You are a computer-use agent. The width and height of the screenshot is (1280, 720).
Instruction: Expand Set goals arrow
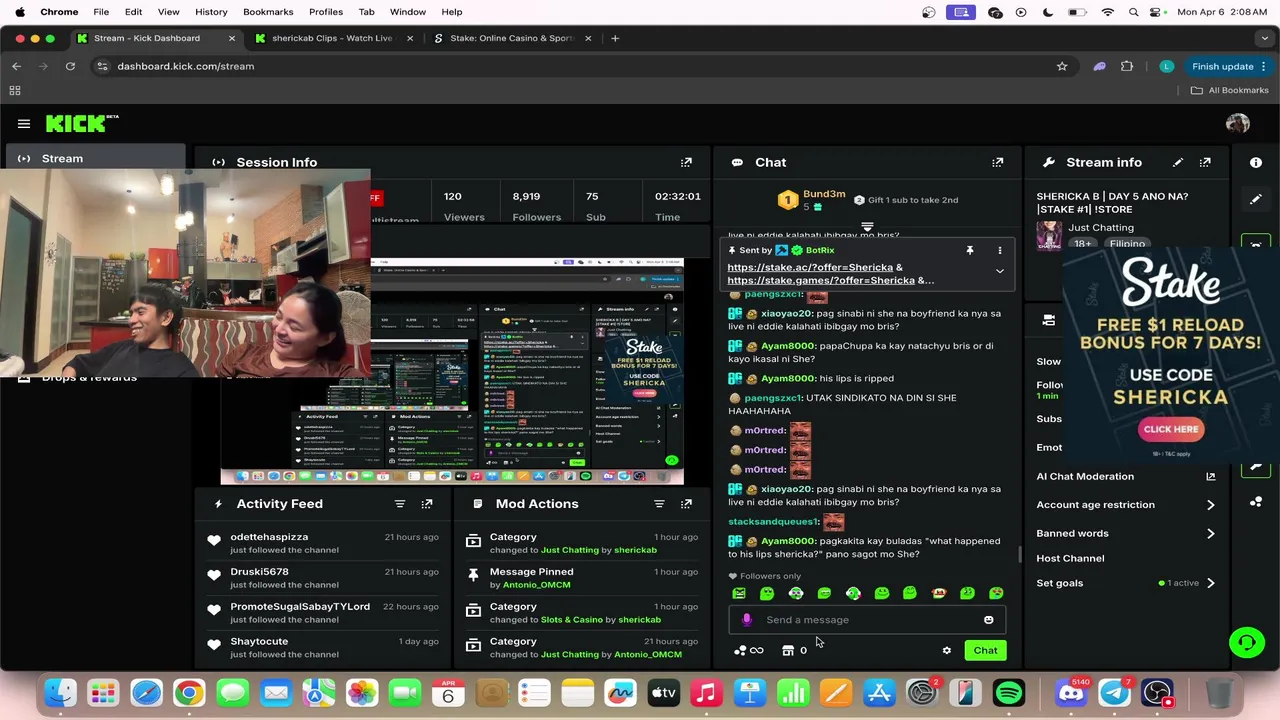pos(1210,583)
